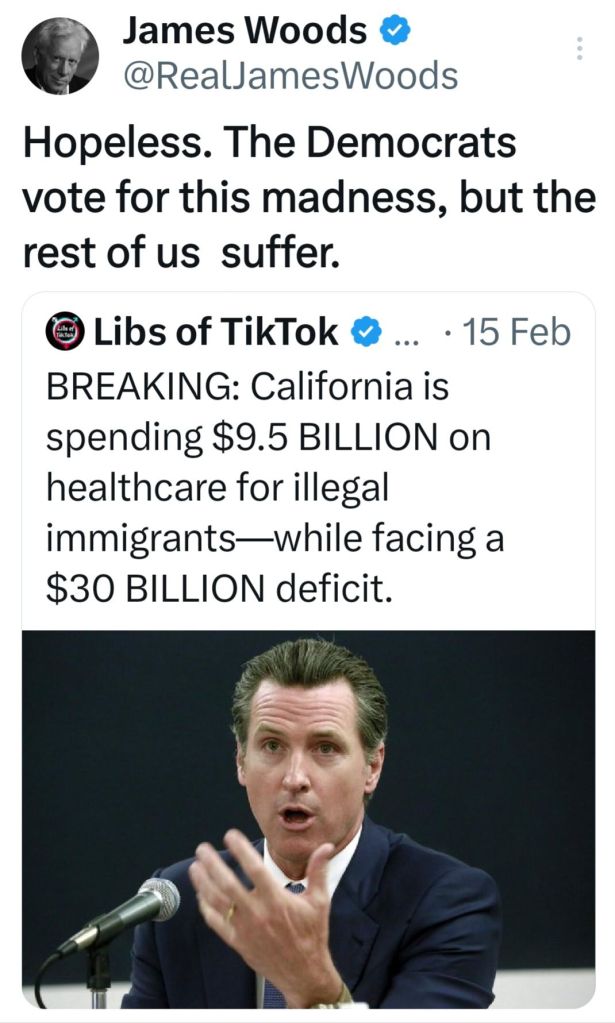Click the verified badge beside James Woods
The image size is (615, 1023).
coord(395,33)
